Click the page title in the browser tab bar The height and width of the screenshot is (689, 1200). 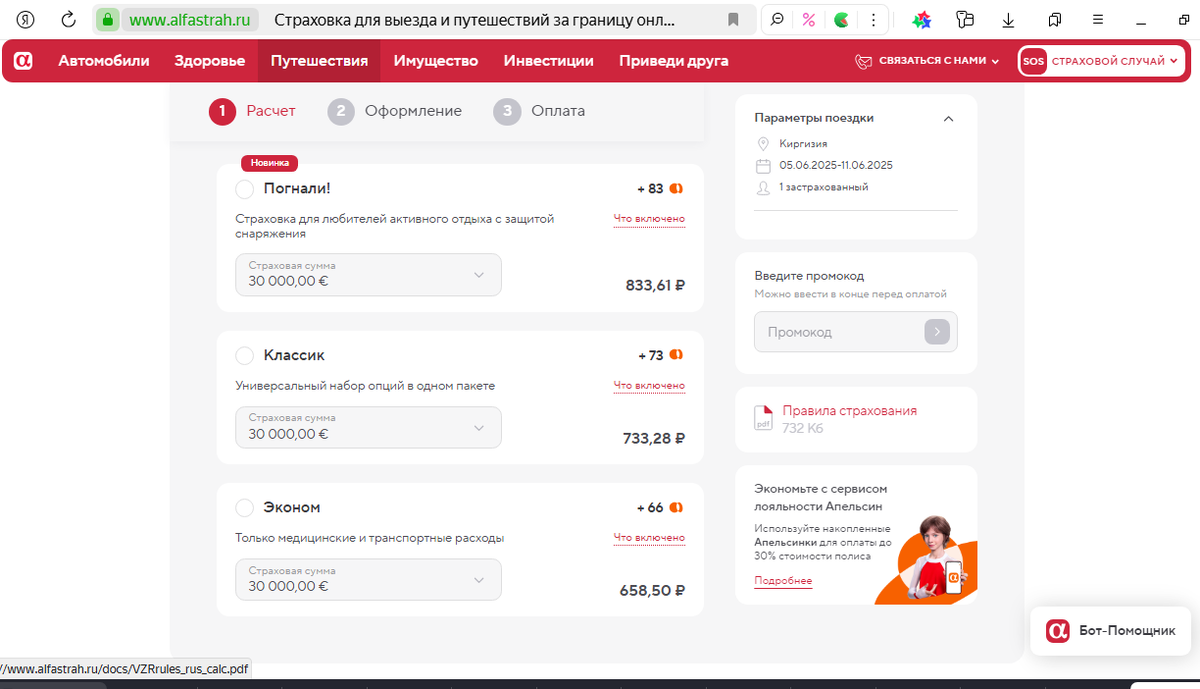474,19
